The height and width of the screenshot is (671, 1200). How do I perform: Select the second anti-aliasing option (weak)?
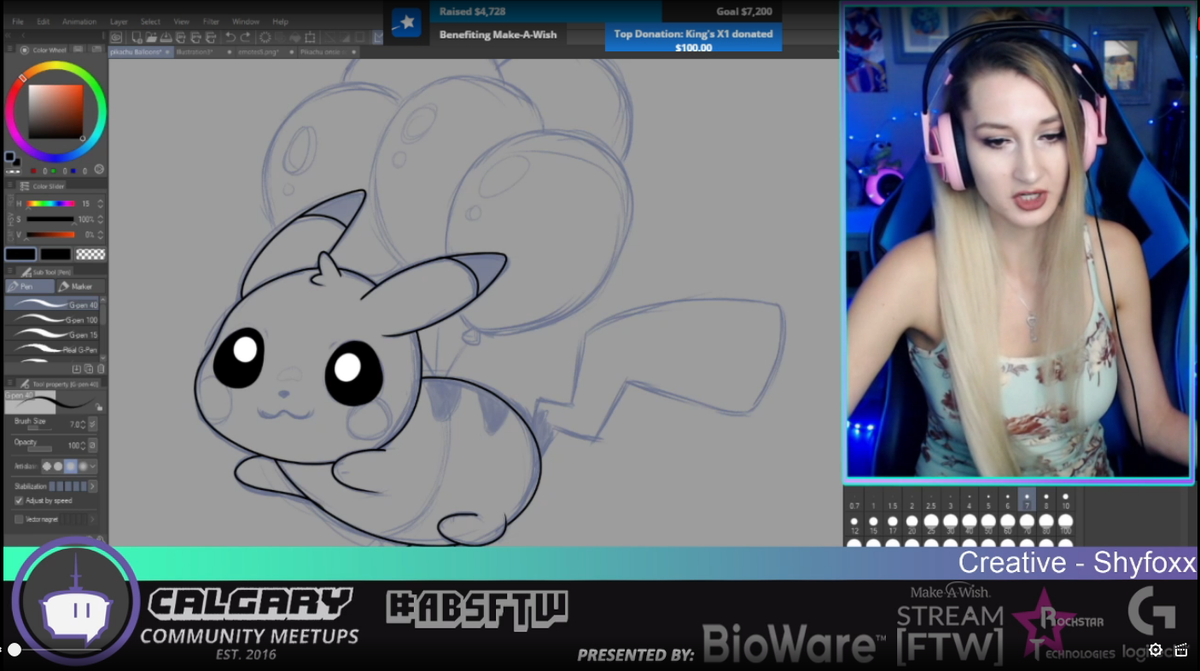click(58, 466)
